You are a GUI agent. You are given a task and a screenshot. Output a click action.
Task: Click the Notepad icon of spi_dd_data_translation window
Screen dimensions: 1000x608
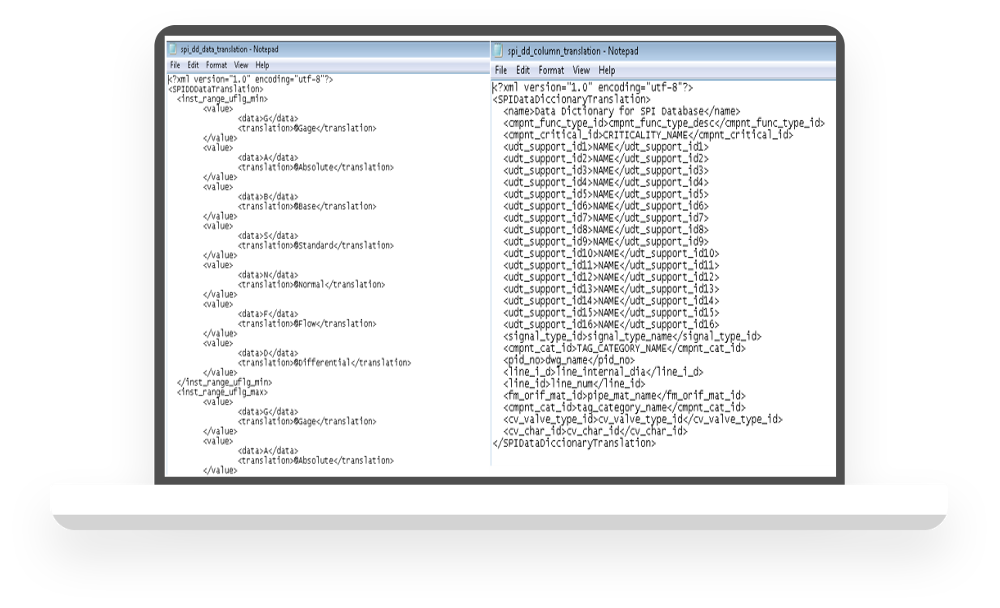point(172,48)
